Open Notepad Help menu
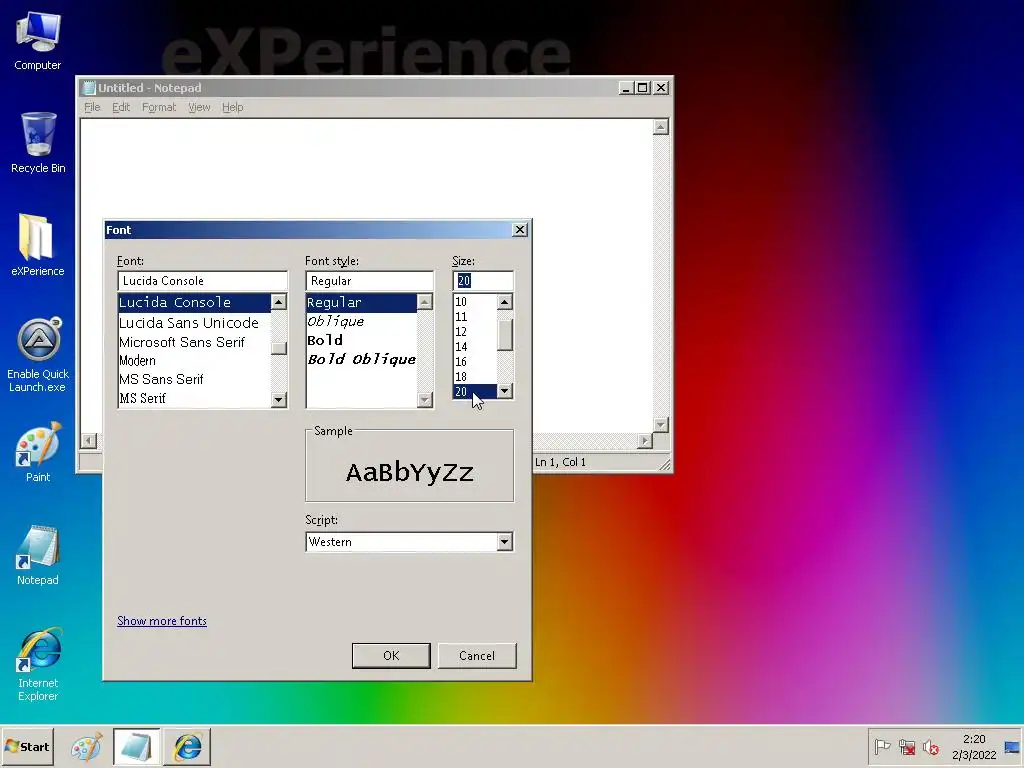 point(232,107)
